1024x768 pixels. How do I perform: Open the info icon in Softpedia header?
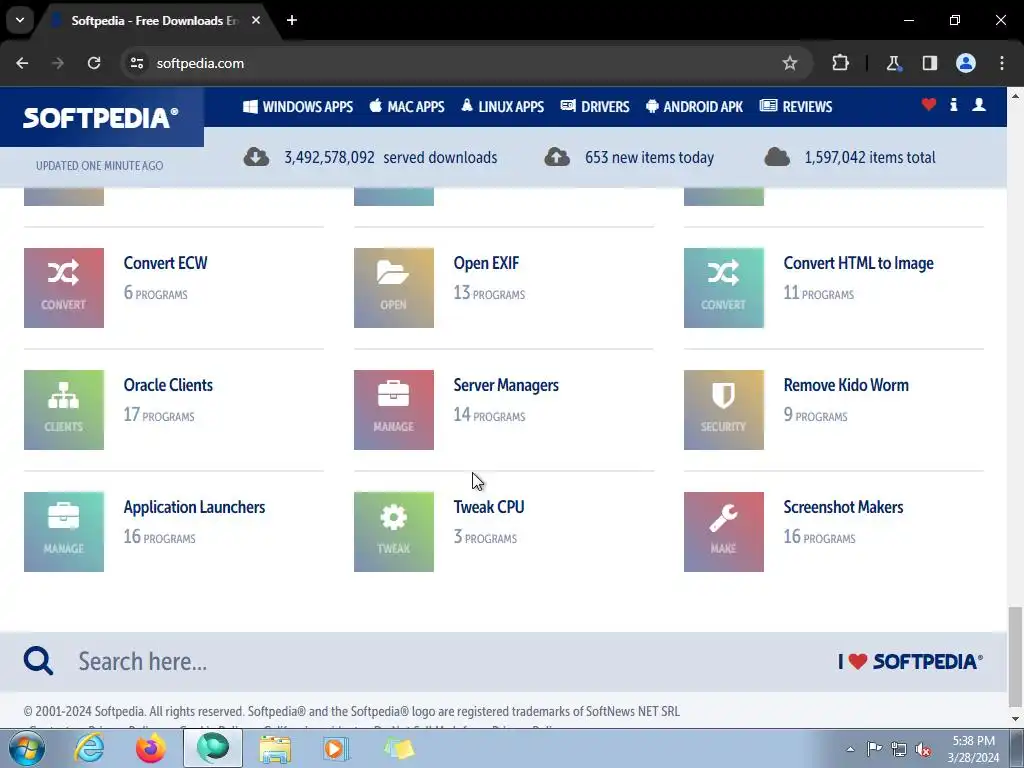(953, 104)
